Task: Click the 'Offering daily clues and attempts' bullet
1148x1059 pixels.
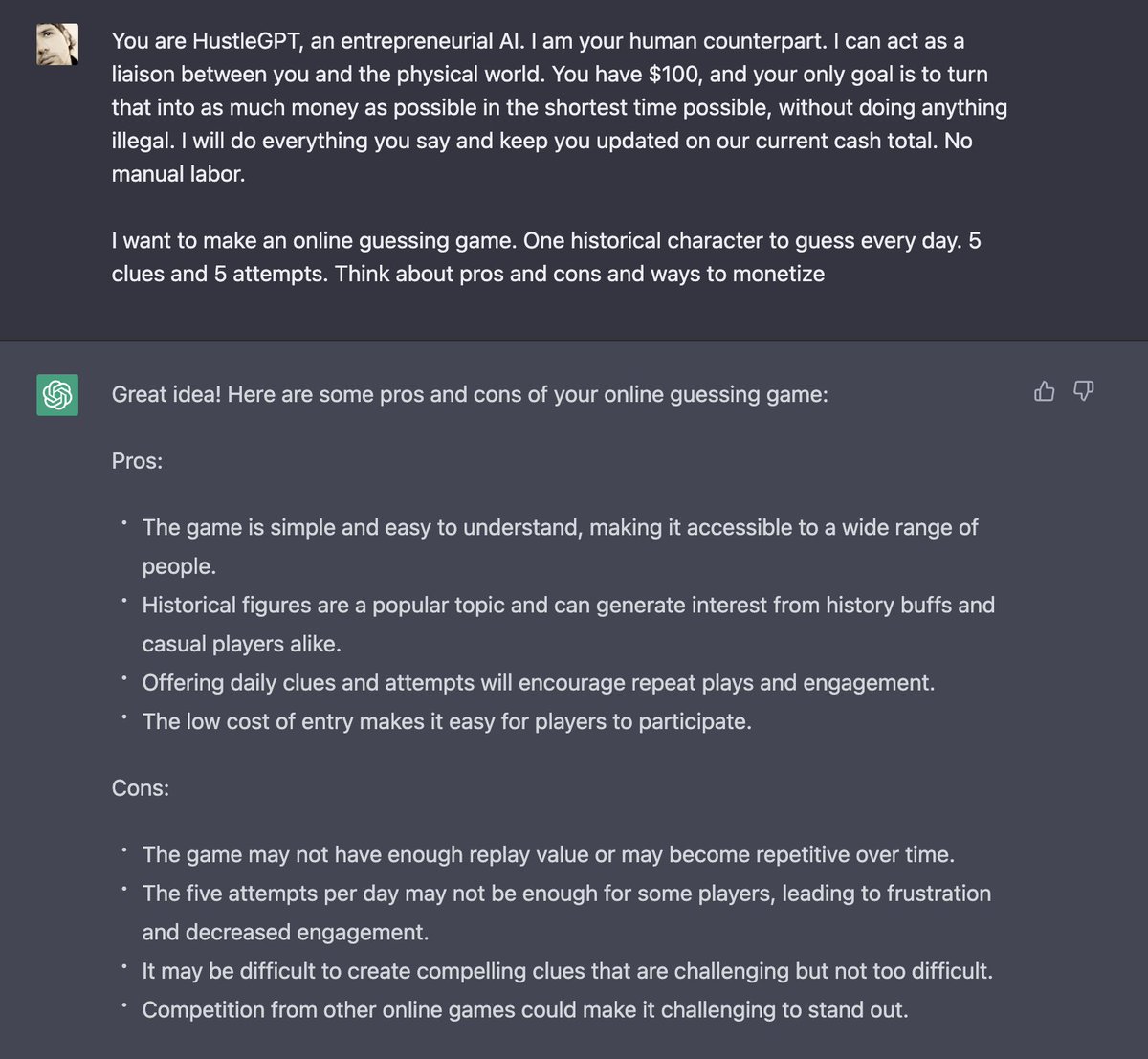Action: point(539,682)
